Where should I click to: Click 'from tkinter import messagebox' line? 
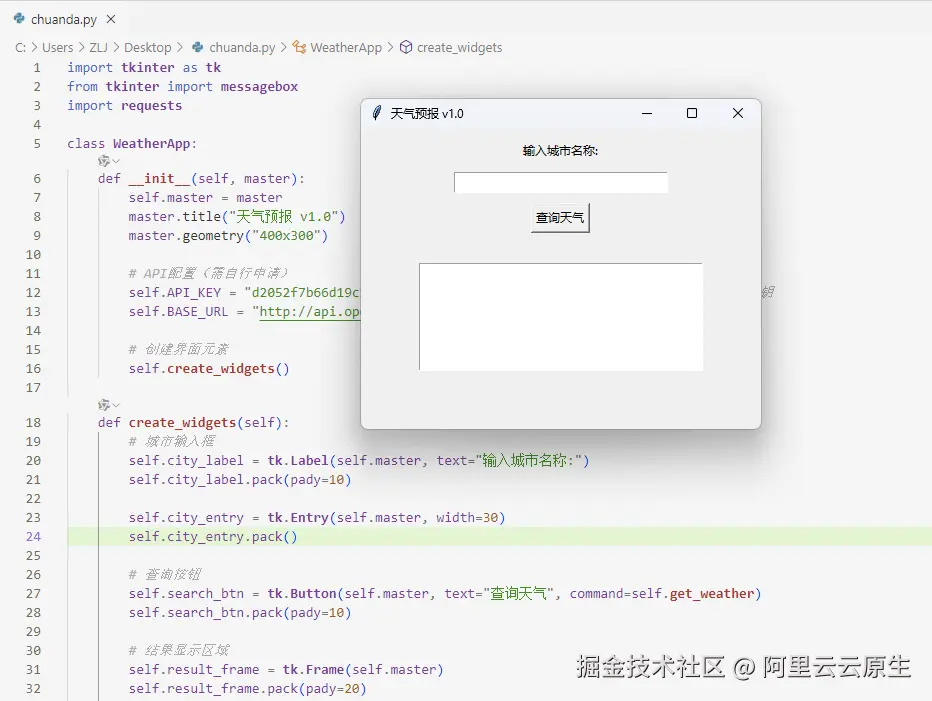182,87
